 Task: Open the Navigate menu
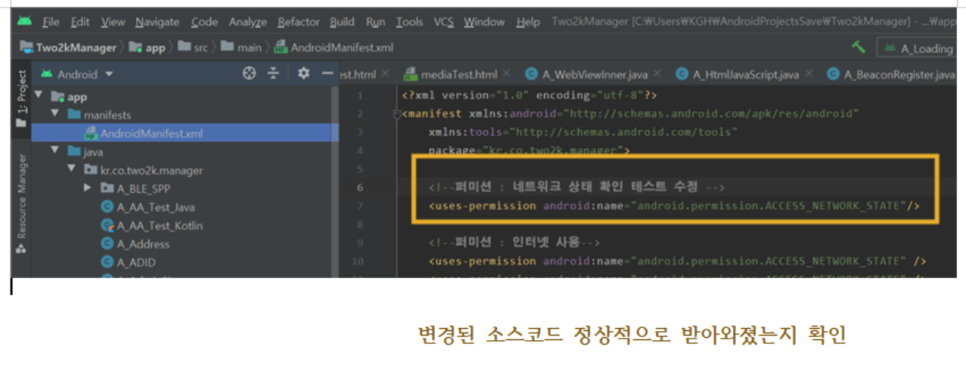(x=157, y=22)
